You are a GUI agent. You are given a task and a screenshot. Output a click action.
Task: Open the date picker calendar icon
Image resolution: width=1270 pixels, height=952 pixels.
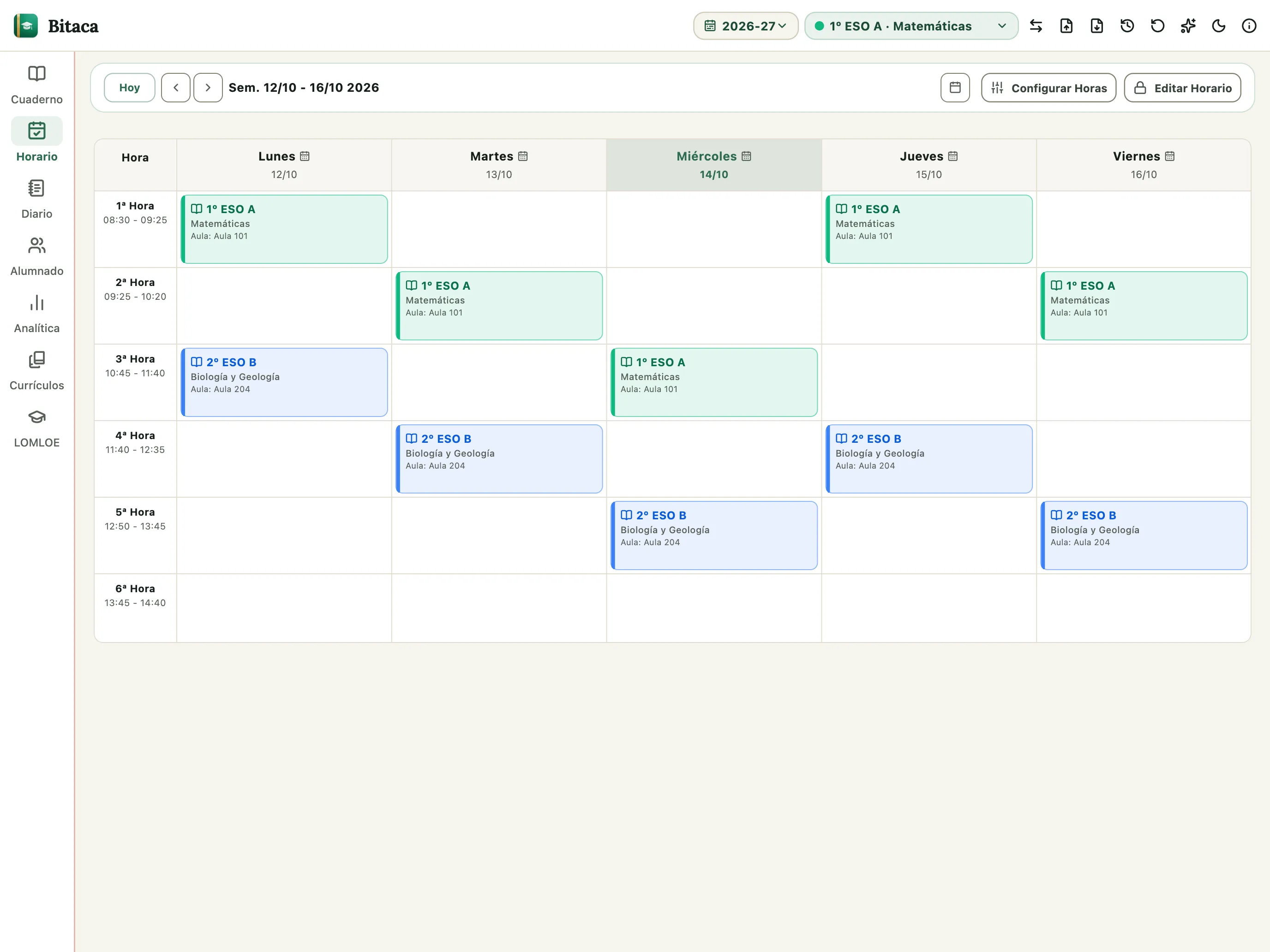pos(955,88)
